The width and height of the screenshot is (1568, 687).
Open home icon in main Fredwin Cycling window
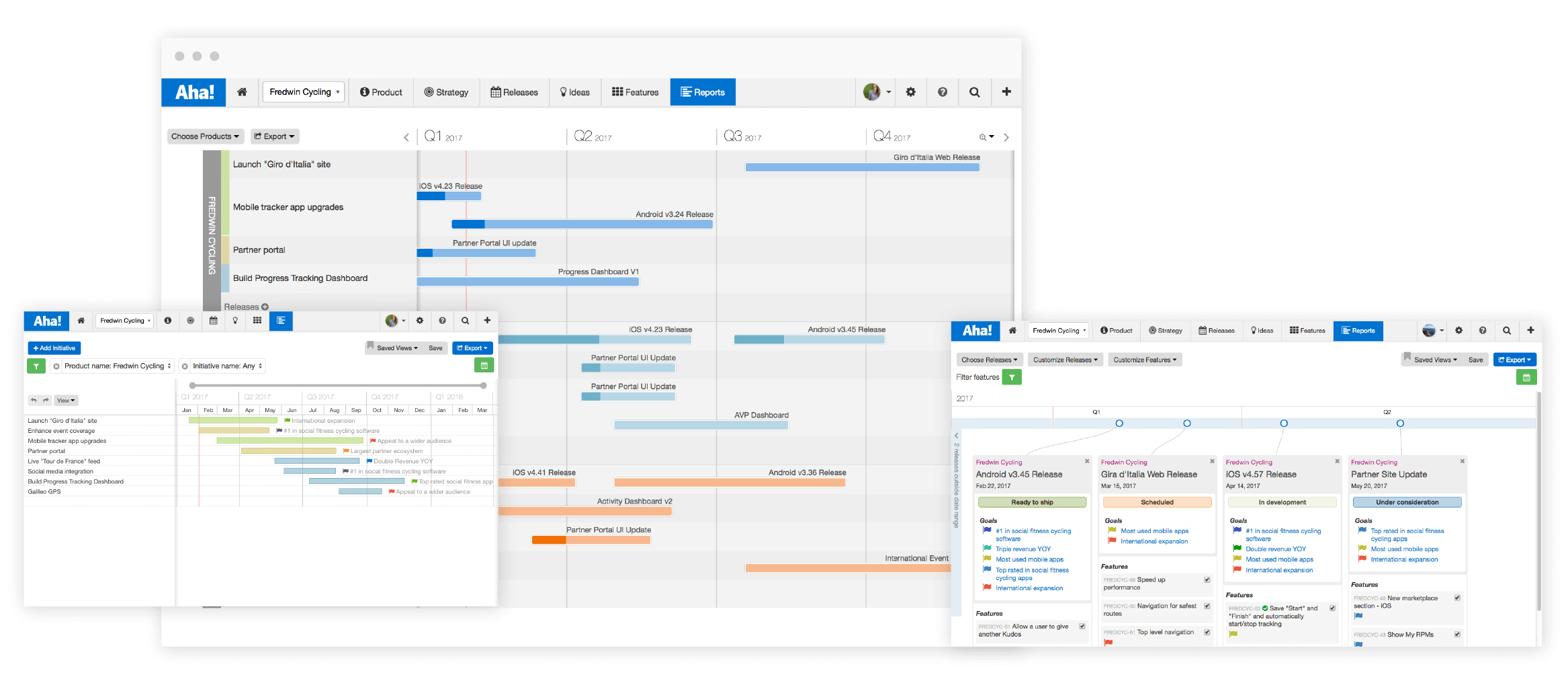(242, 92)
